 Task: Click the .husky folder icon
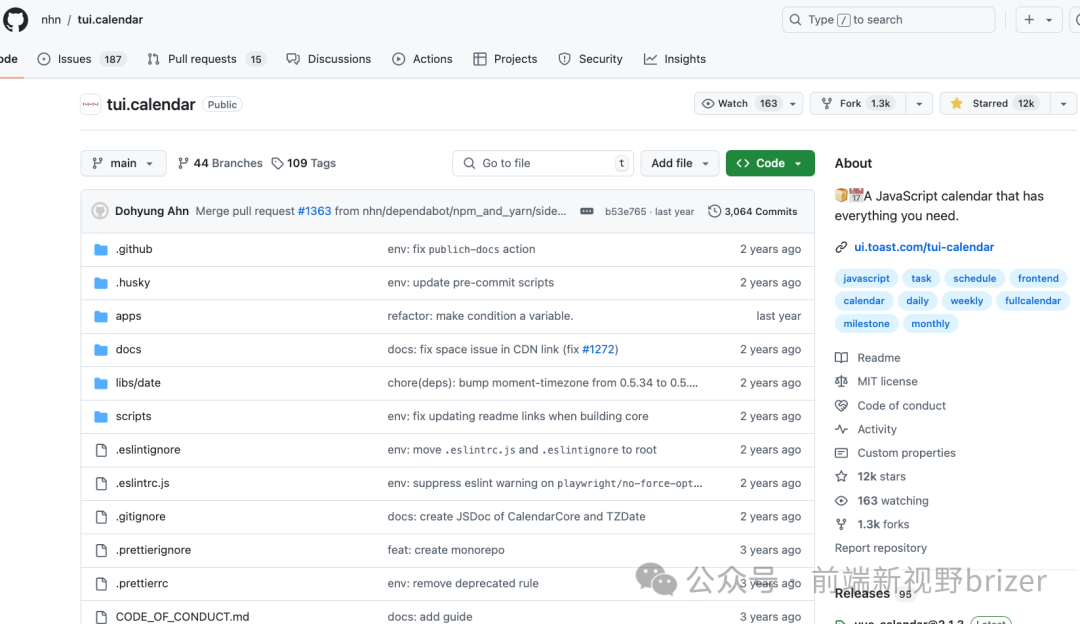click(101, 283)
